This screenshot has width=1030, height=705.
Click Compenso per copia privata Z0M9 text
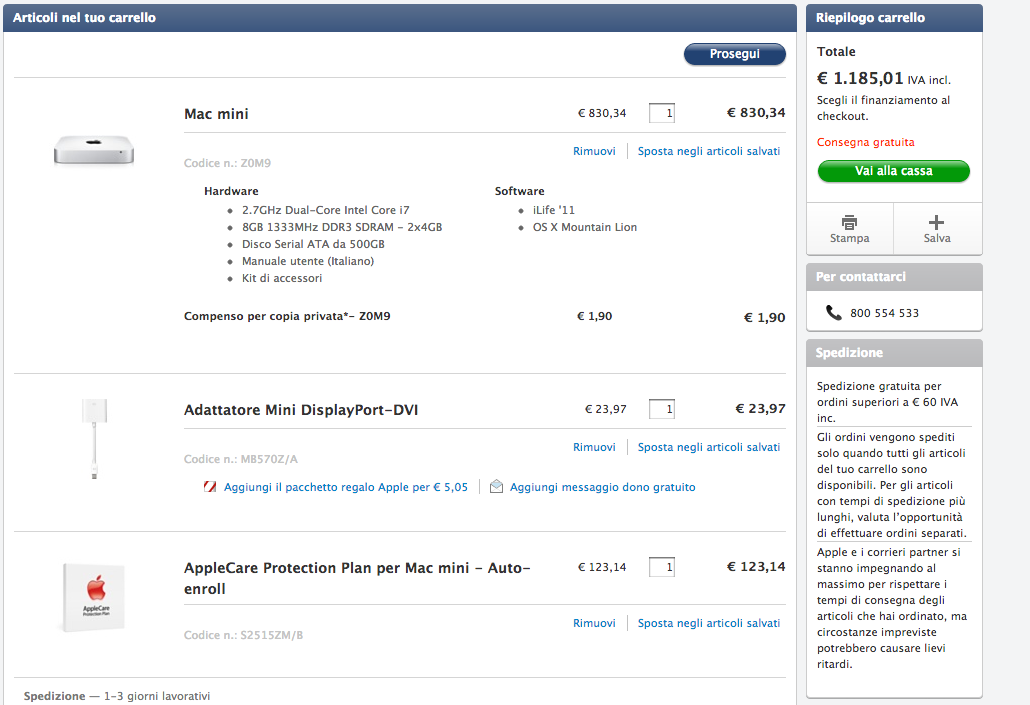287,316
